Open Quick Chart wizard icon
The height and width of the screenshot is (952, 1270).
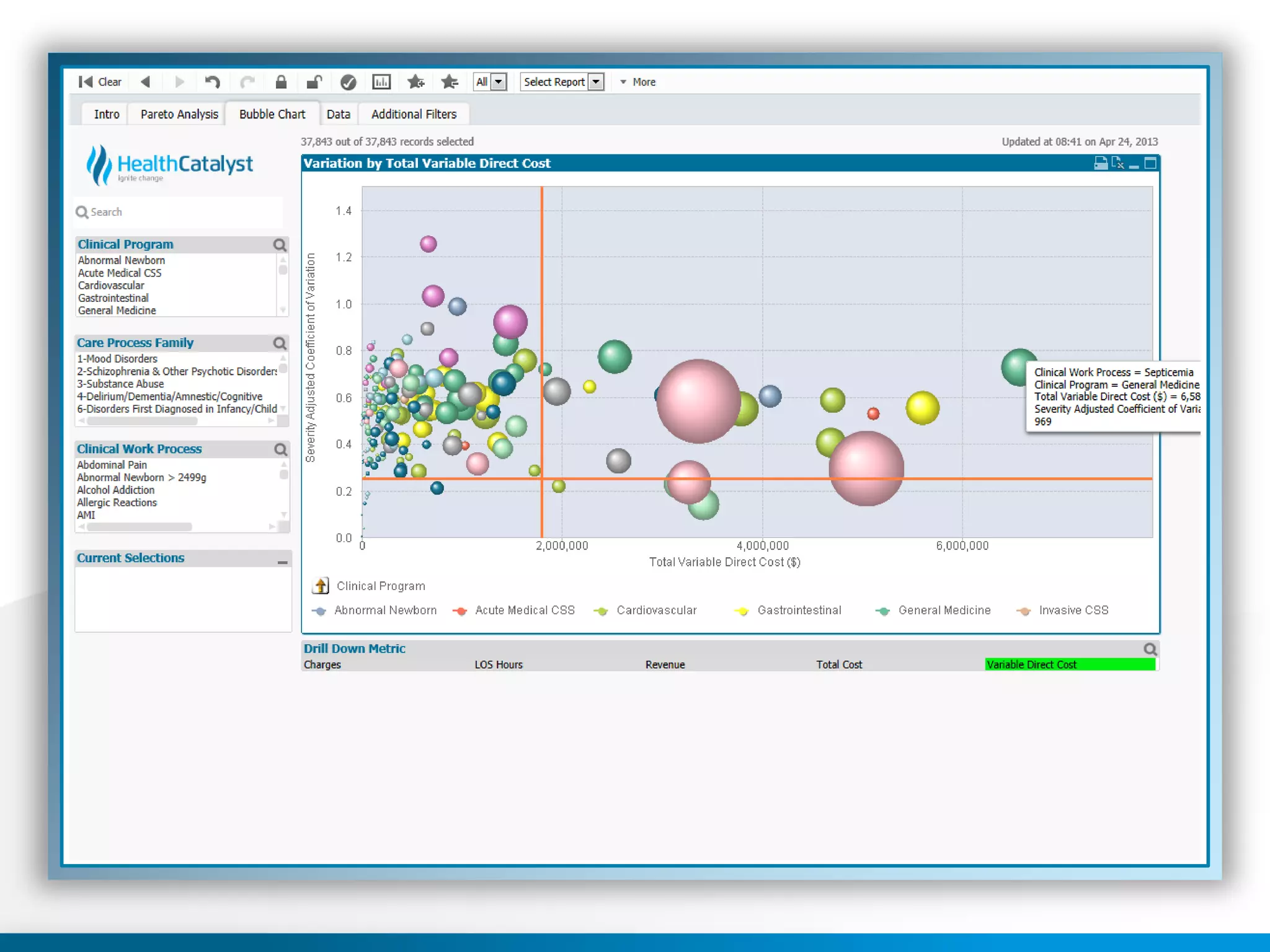coord(381,82)
